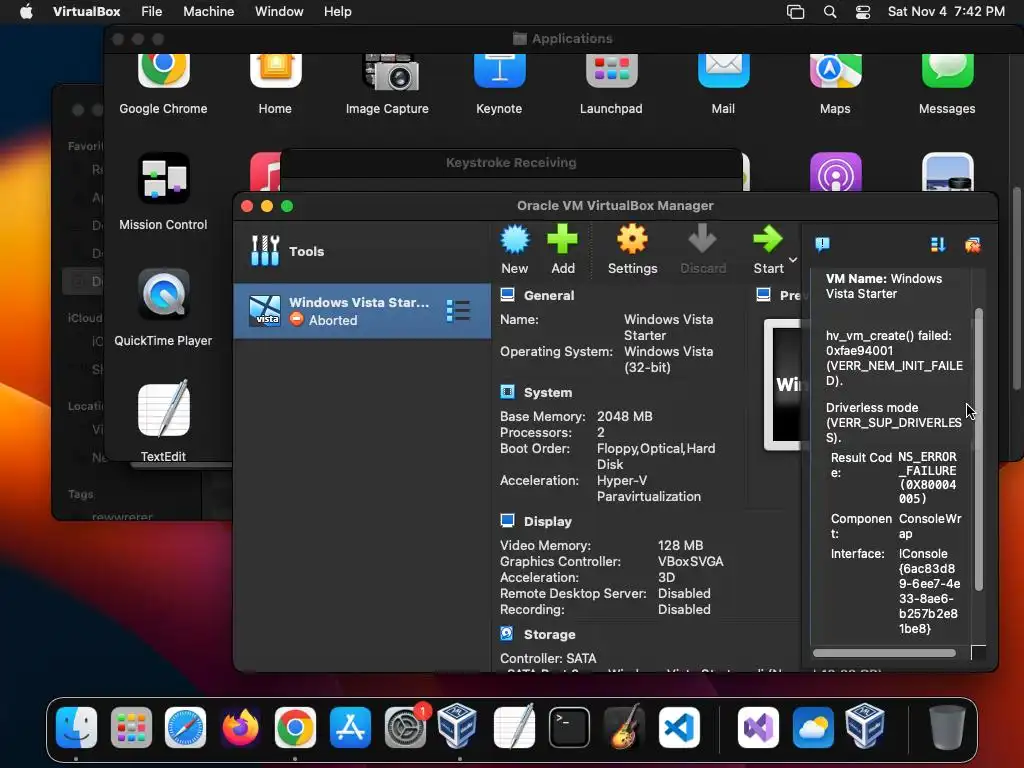The width and height of the screenshot is (1024, 768).
Task: Click the notification exclamation bubble icon
Action: [x=822, y=244]
